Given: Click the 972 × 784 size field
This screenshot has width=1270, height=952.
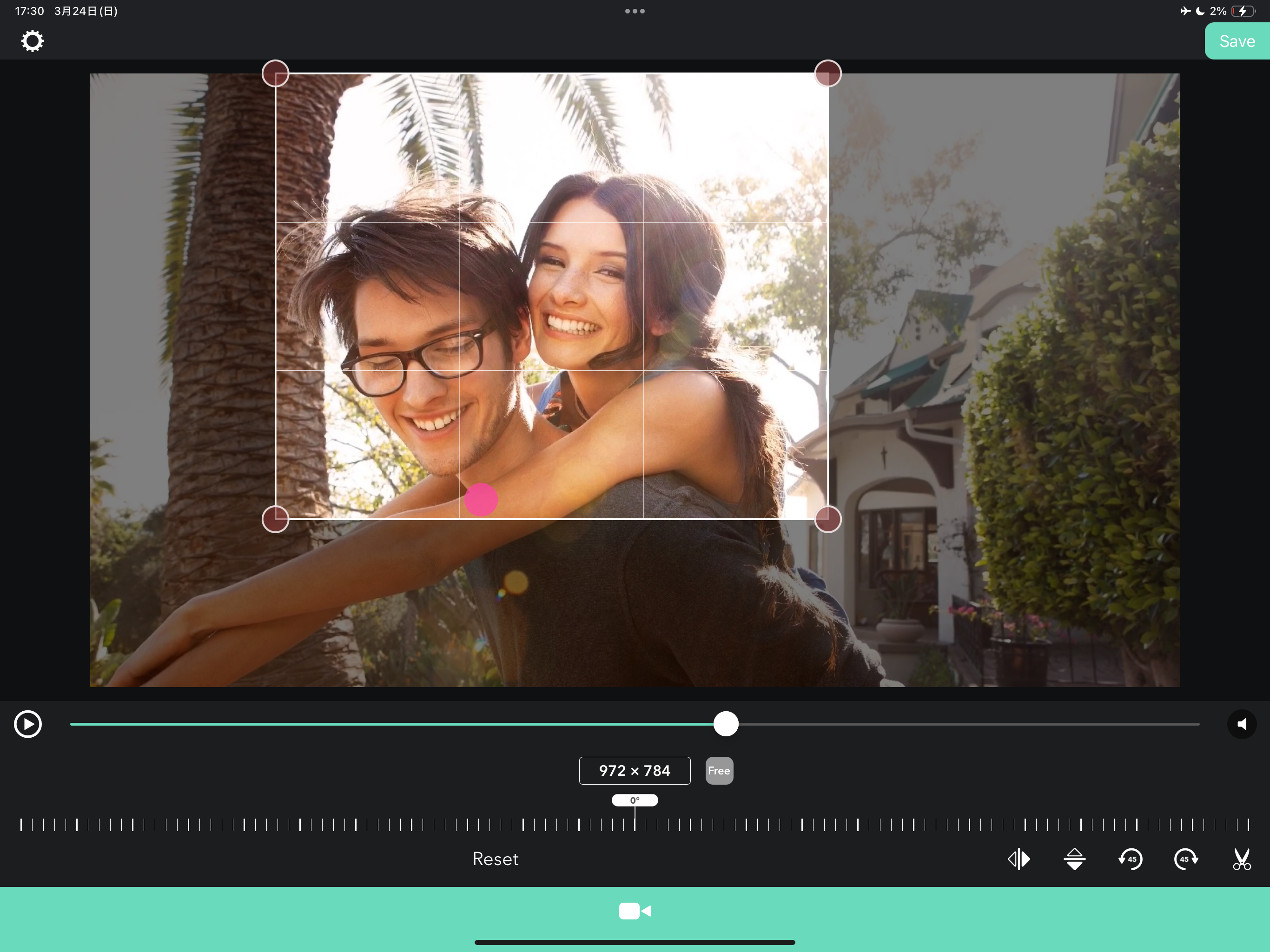Looking at the screenshot, I should tap(635, 771).
